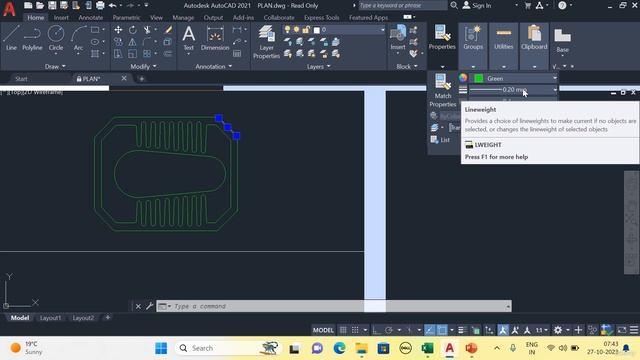Open Layer Properties manager

[x=267, y=42]
